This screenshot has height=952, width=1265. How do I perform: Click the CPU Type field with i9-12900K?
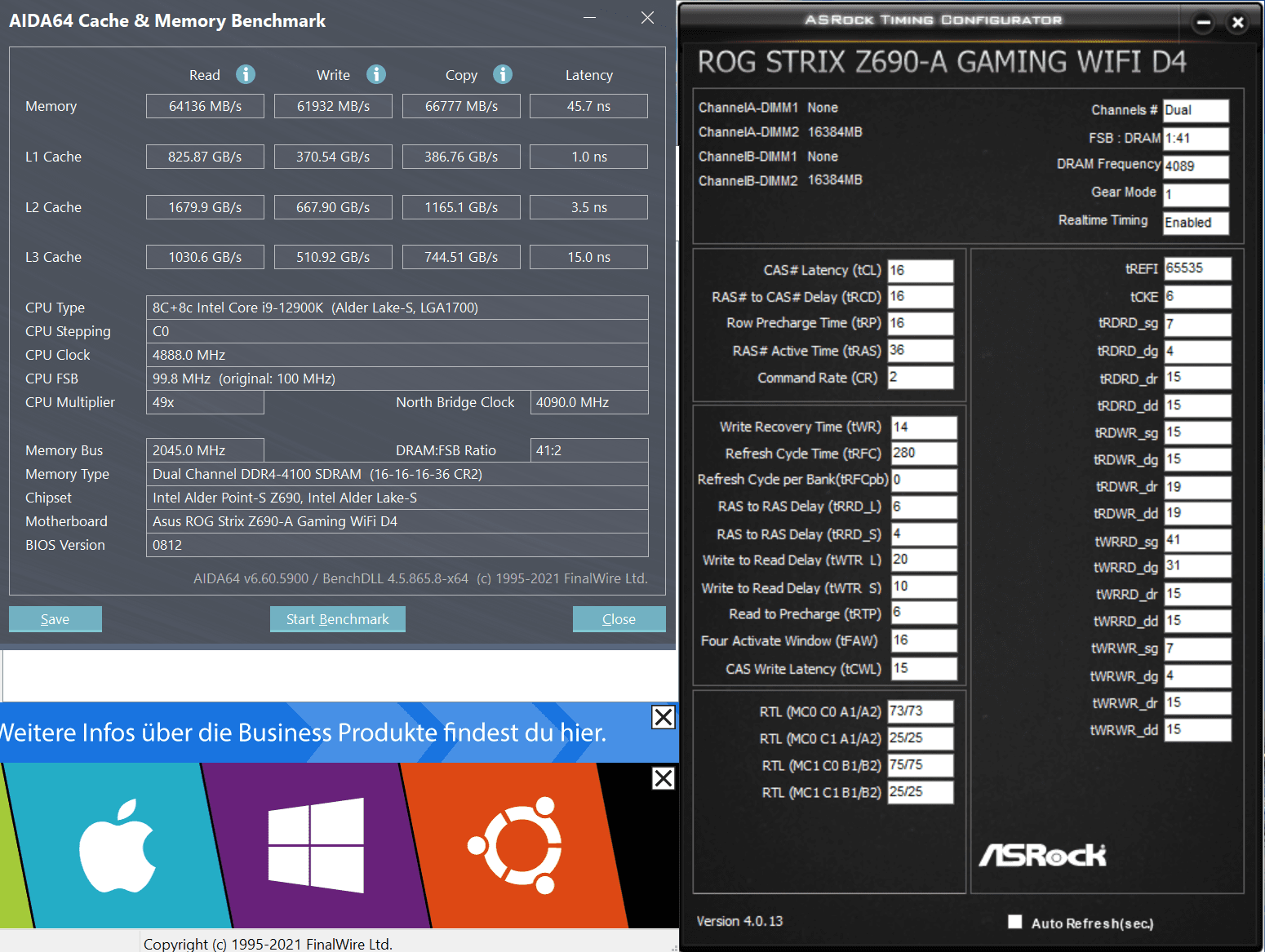click(x=397, y=308)
